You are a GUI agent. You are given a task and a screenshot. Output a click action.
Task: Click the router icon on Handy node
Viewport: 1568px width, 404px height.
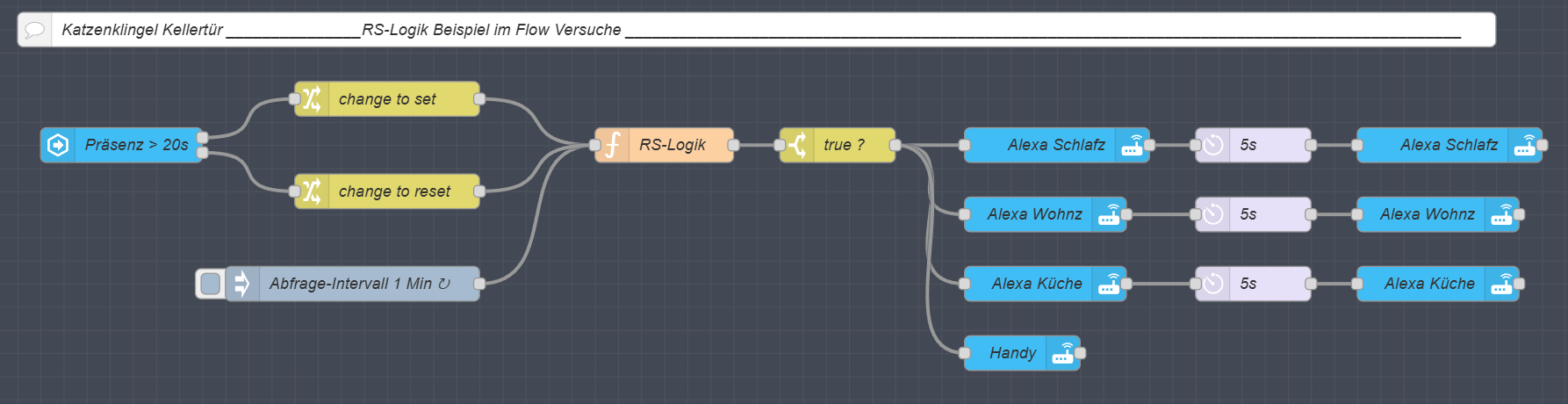pos(1063,353)
